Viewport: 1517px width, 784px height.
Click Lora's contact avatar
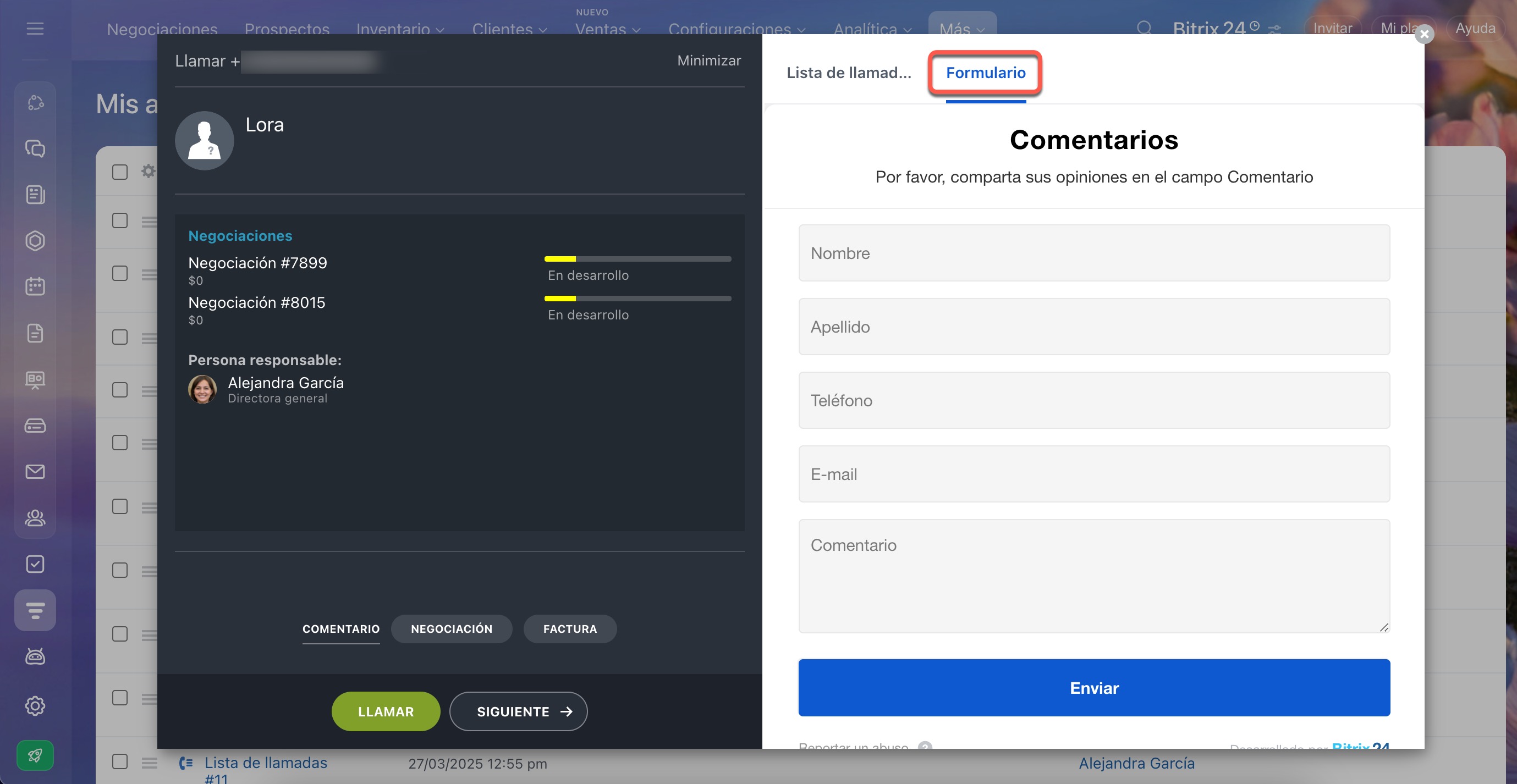tap(205, 141)
